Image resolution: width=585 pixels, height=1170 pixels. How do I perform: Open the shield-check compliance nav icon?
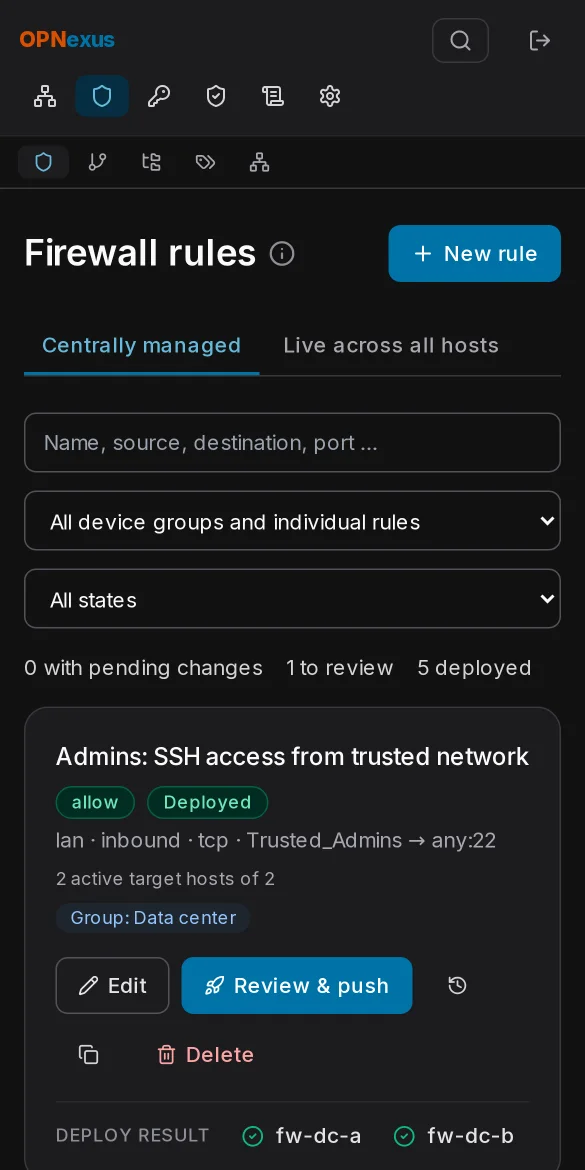(x=216, y=96)
